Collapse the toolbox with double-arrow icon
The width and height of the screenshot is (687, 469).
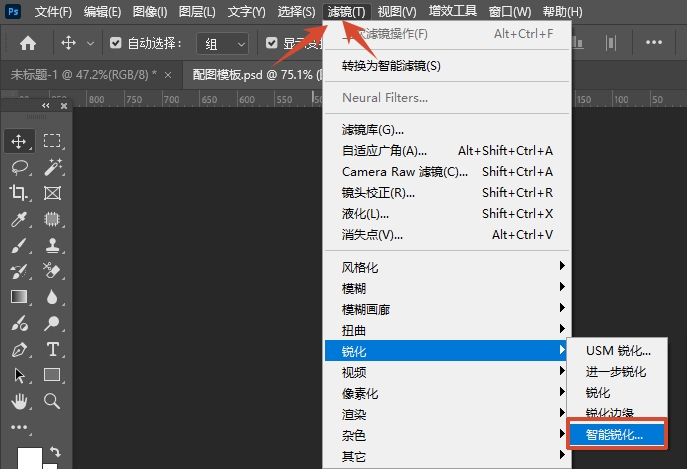pos(46,106)
